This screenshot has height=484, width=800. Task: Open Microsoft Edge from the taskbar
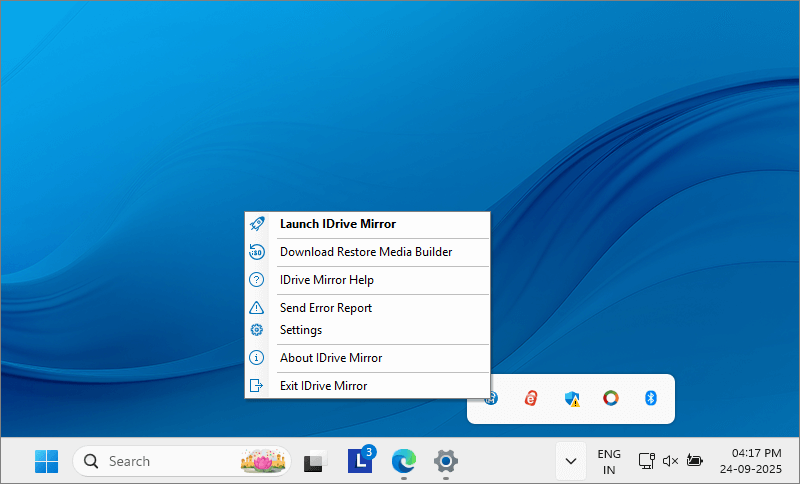click(404, 461)
